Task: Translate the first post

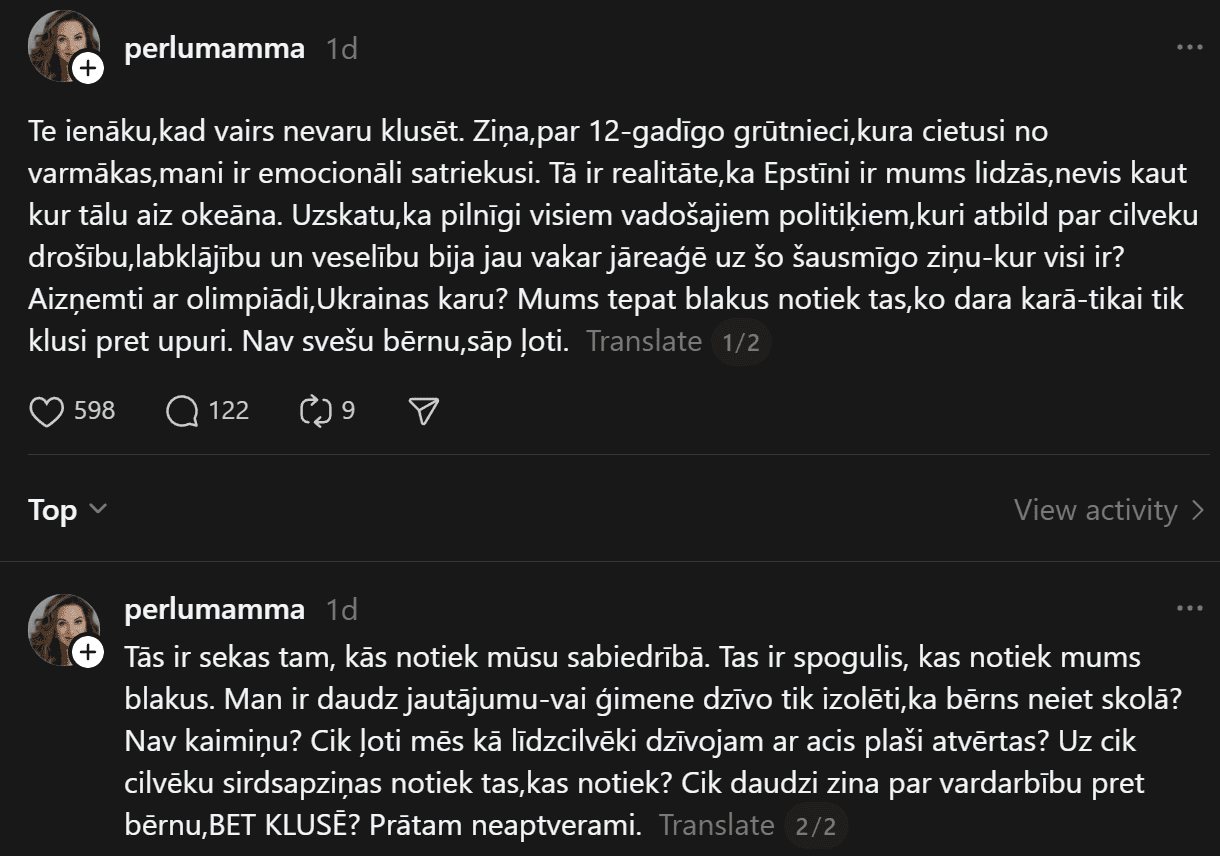Action: pos(644,341)
